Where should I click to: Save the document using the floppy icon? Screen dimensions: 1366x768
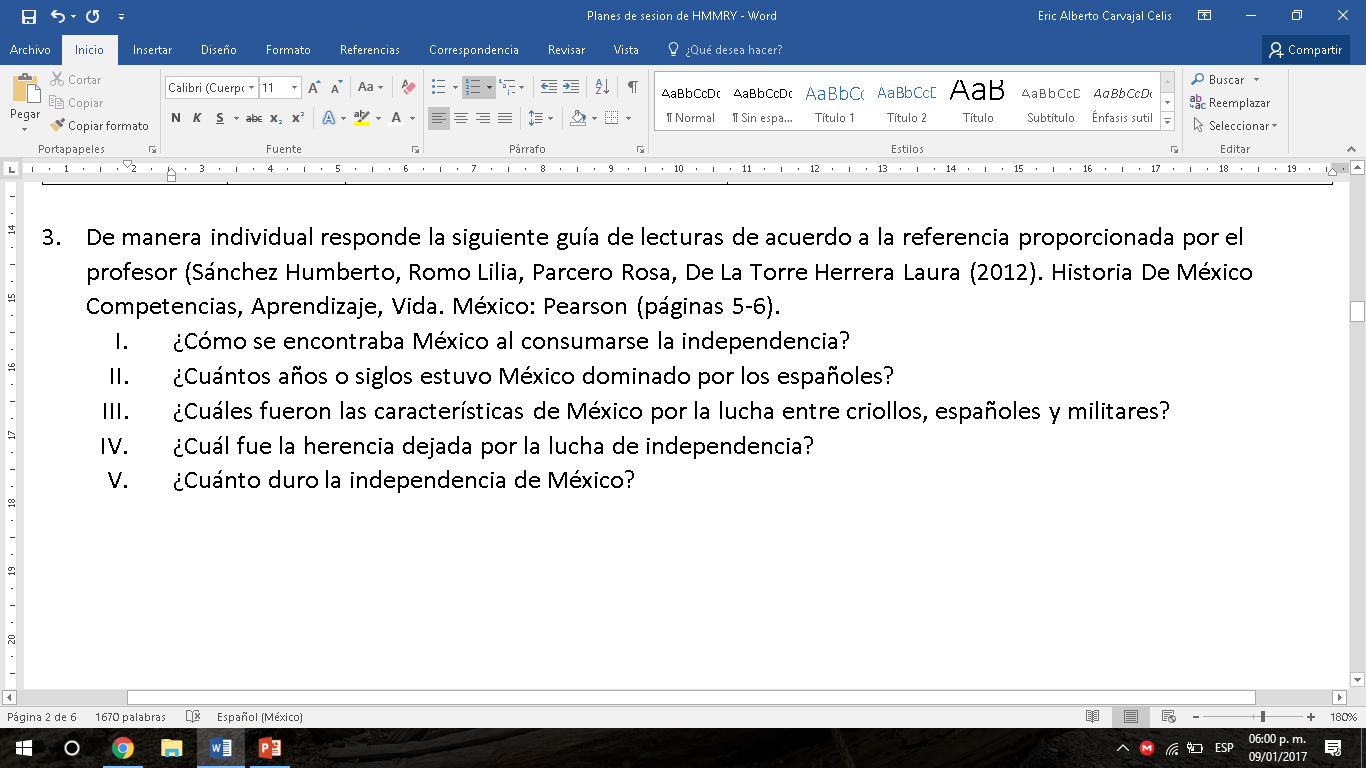28,16
